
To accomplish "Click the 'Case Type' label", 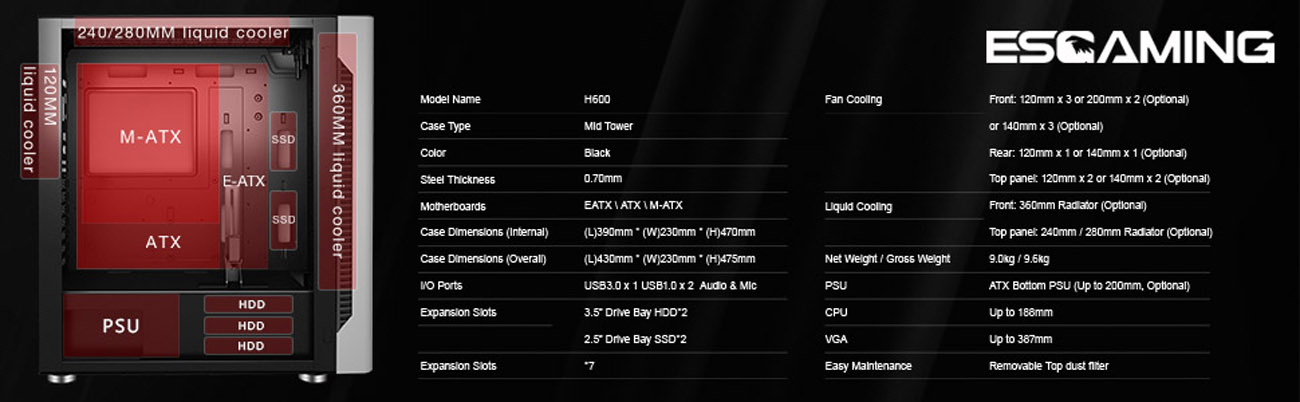I will coord(445,127).
